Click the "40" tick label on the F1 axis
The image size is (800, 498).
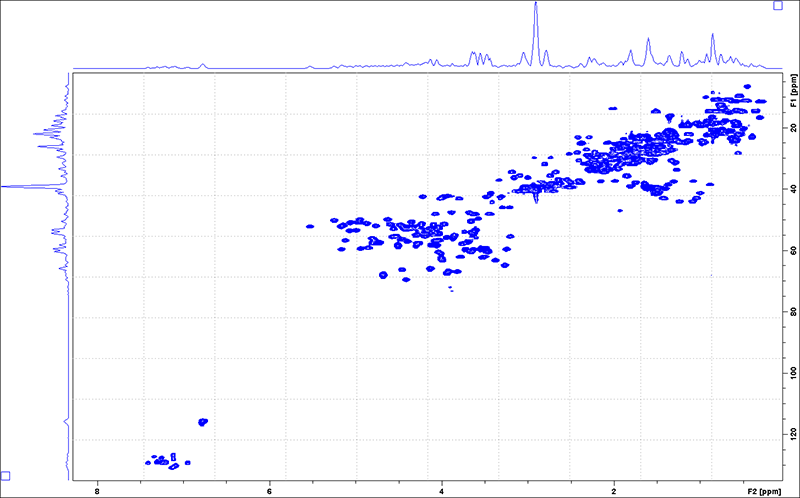click(x=793, y=189)
